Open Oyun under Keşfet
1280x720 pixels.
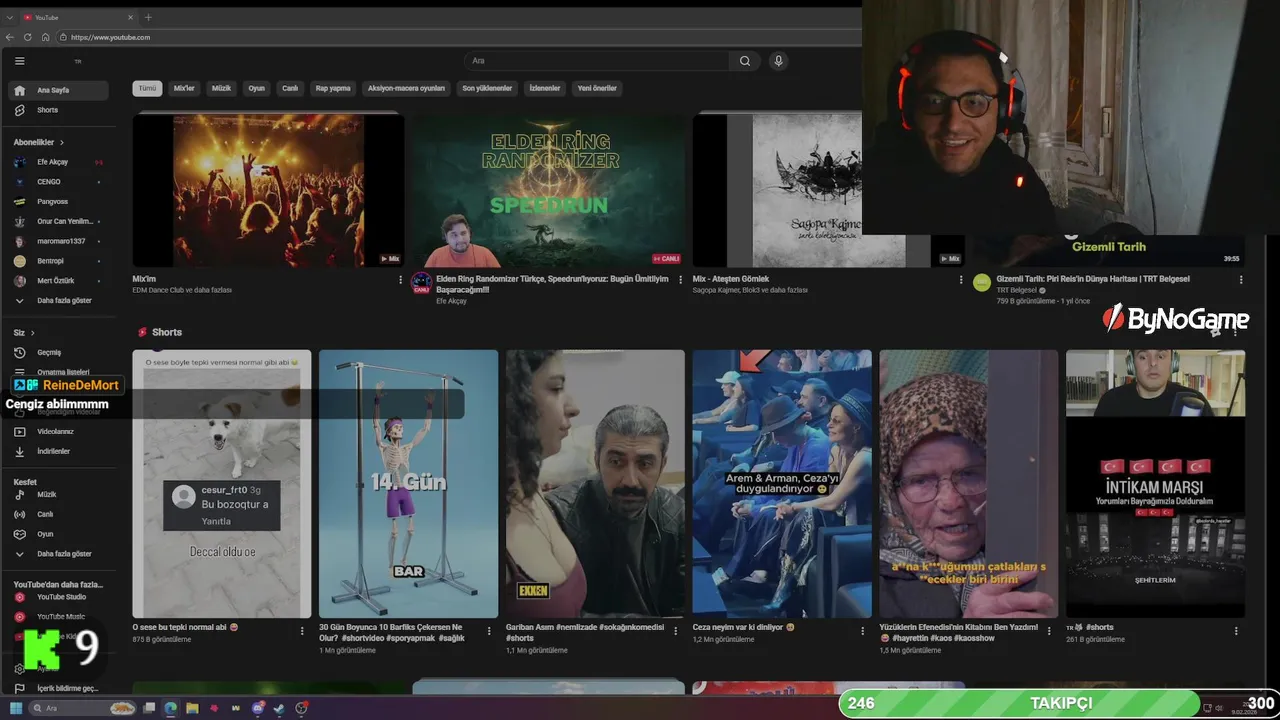58,534
